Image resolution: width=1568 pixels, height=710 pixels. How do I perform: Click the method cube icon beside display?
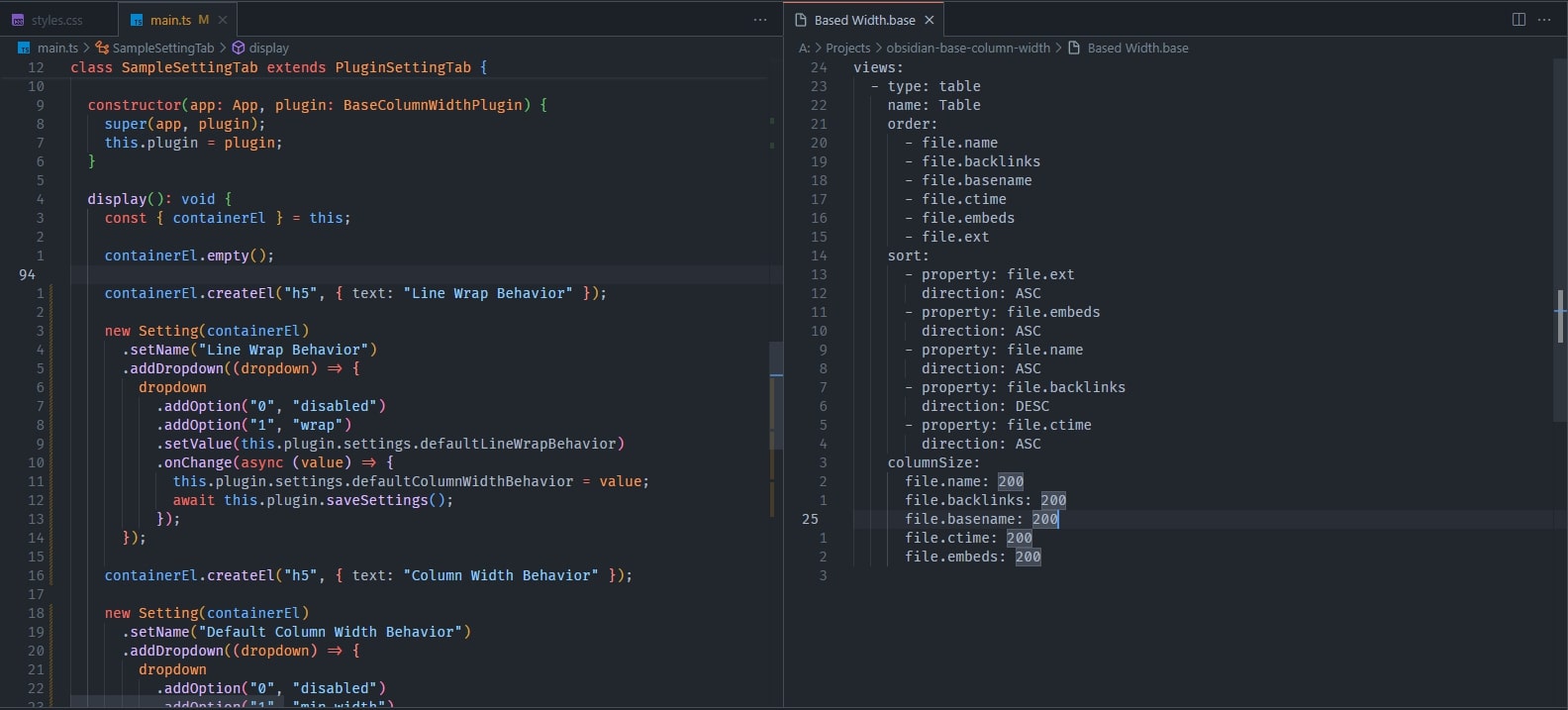238,48
